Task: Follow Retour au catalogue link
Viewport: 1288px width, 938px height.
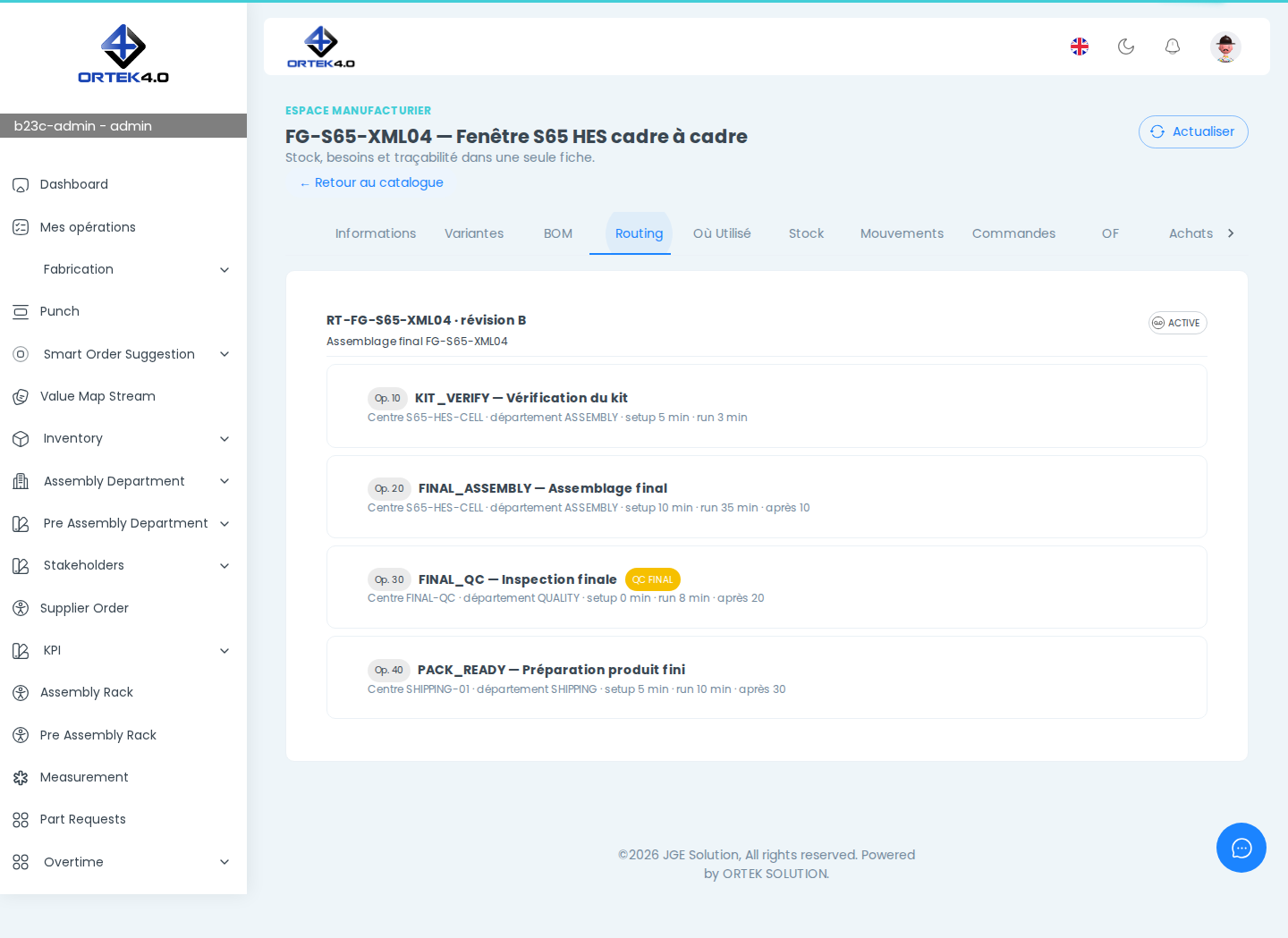Action: tap(371, 182)
